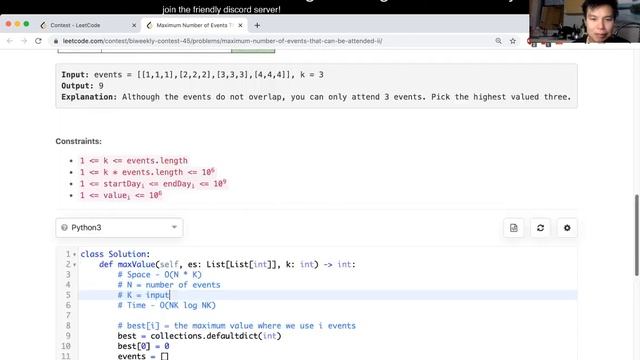The image size is (640, 360).
Task: Click the 'Input: events =' example line
Action: [x=192, y=75]
